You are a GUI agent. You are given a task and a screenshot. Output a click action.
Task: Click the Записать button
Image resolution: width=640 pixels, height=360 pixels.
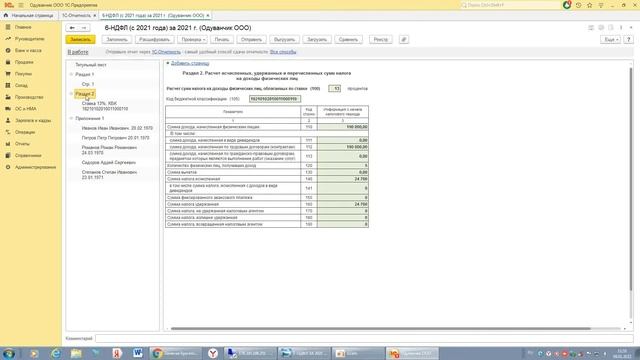pos(80,40)
